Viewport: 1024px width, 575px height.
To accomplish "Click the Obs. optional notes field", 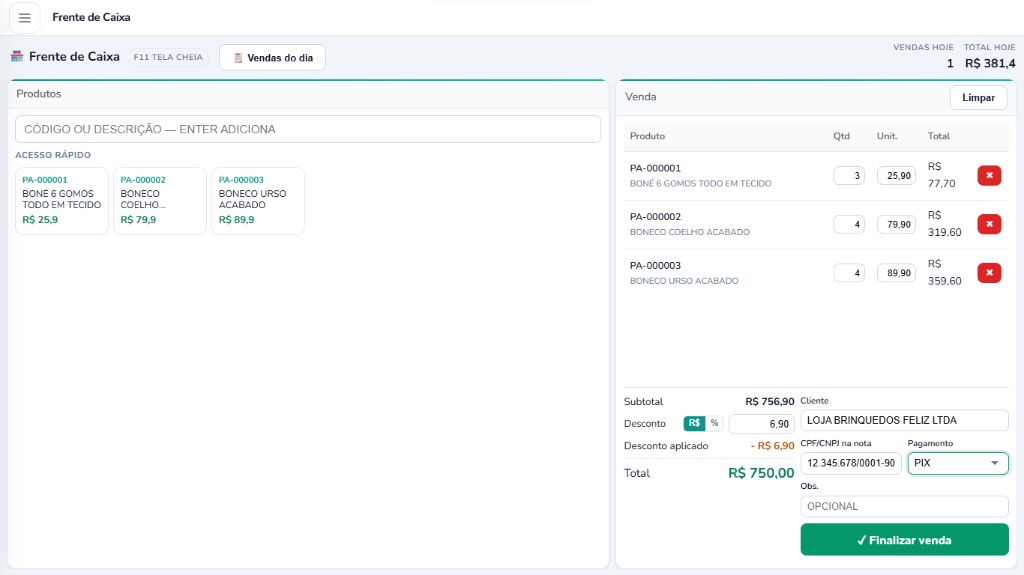I will point(904,506).
